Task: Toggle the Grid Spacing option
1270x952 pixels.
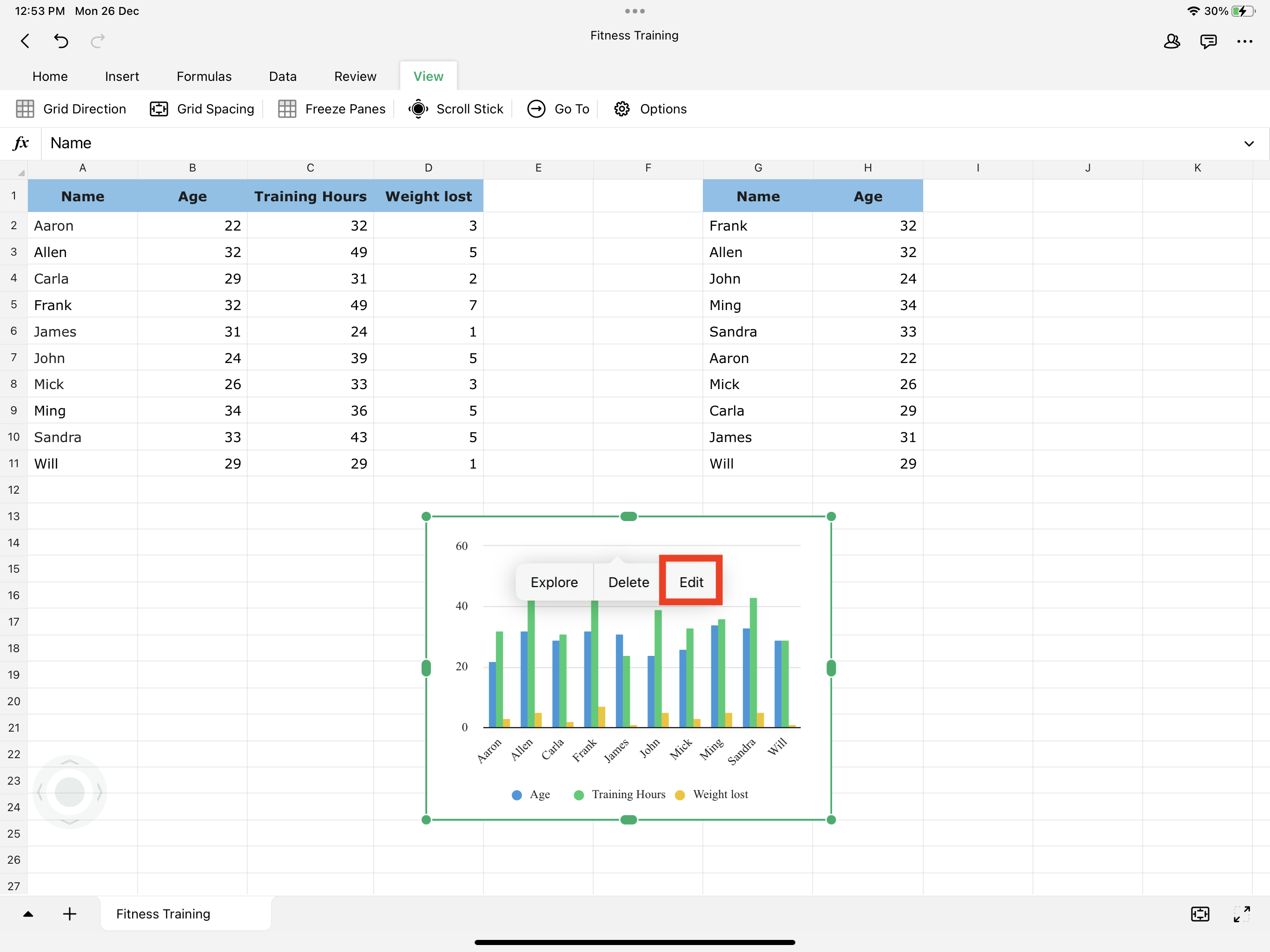Action: pyautogui.click(x=202, y=109)
